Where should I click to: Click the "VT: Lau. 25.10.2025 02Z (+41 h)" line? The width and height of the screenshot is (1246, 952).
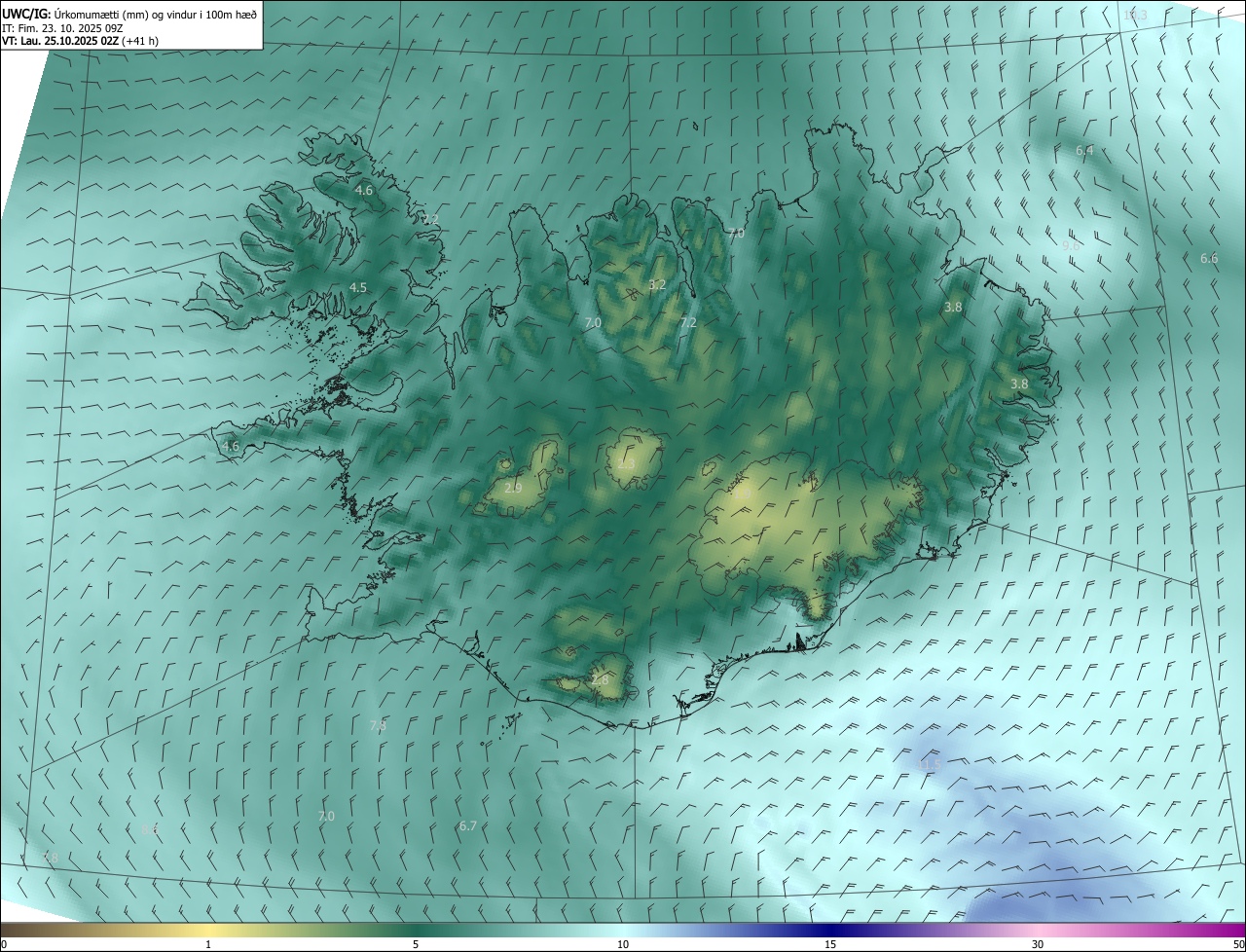tap(80, 41)
